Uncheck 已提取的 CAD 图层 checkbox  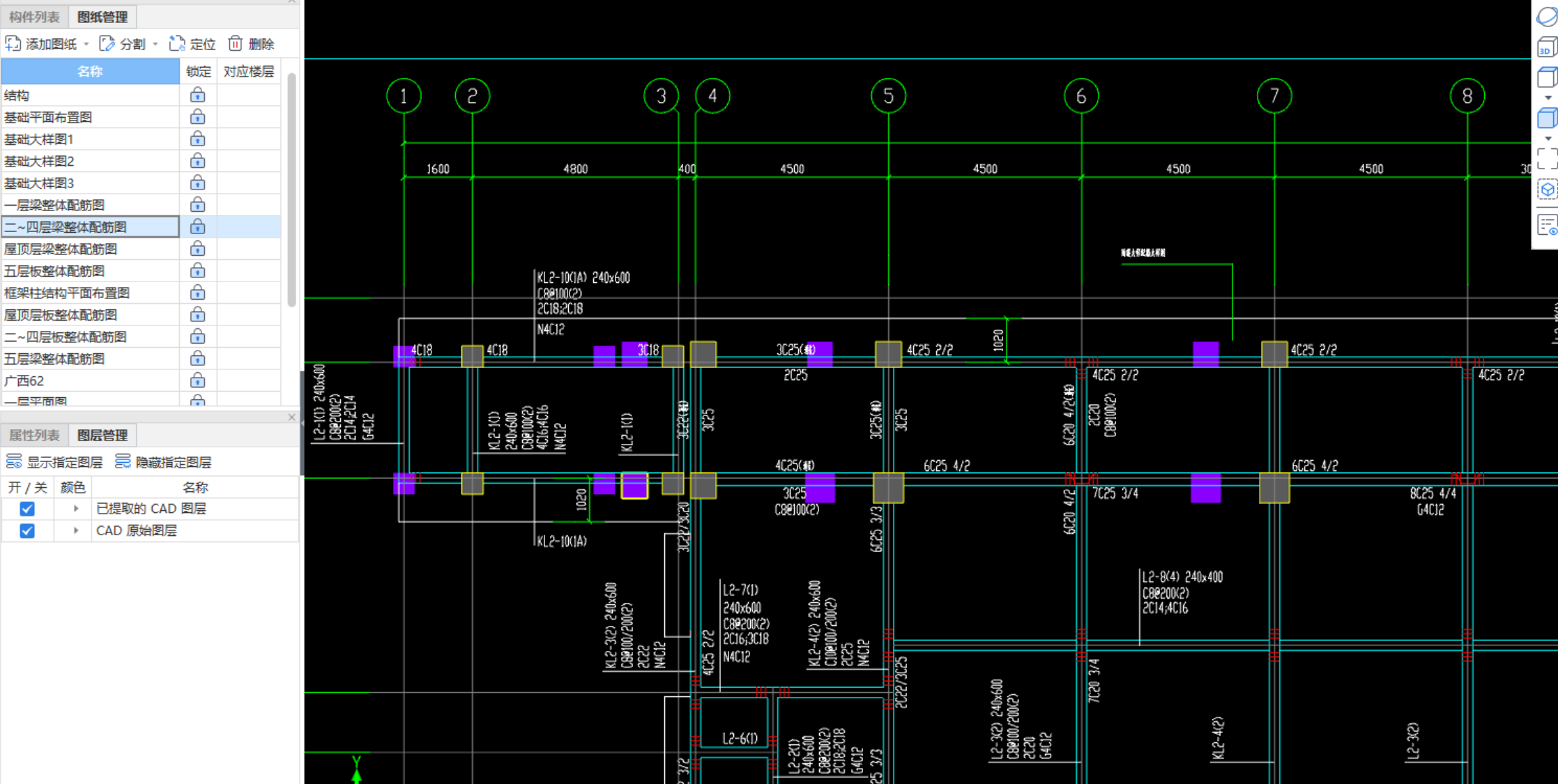pos(27,509)
